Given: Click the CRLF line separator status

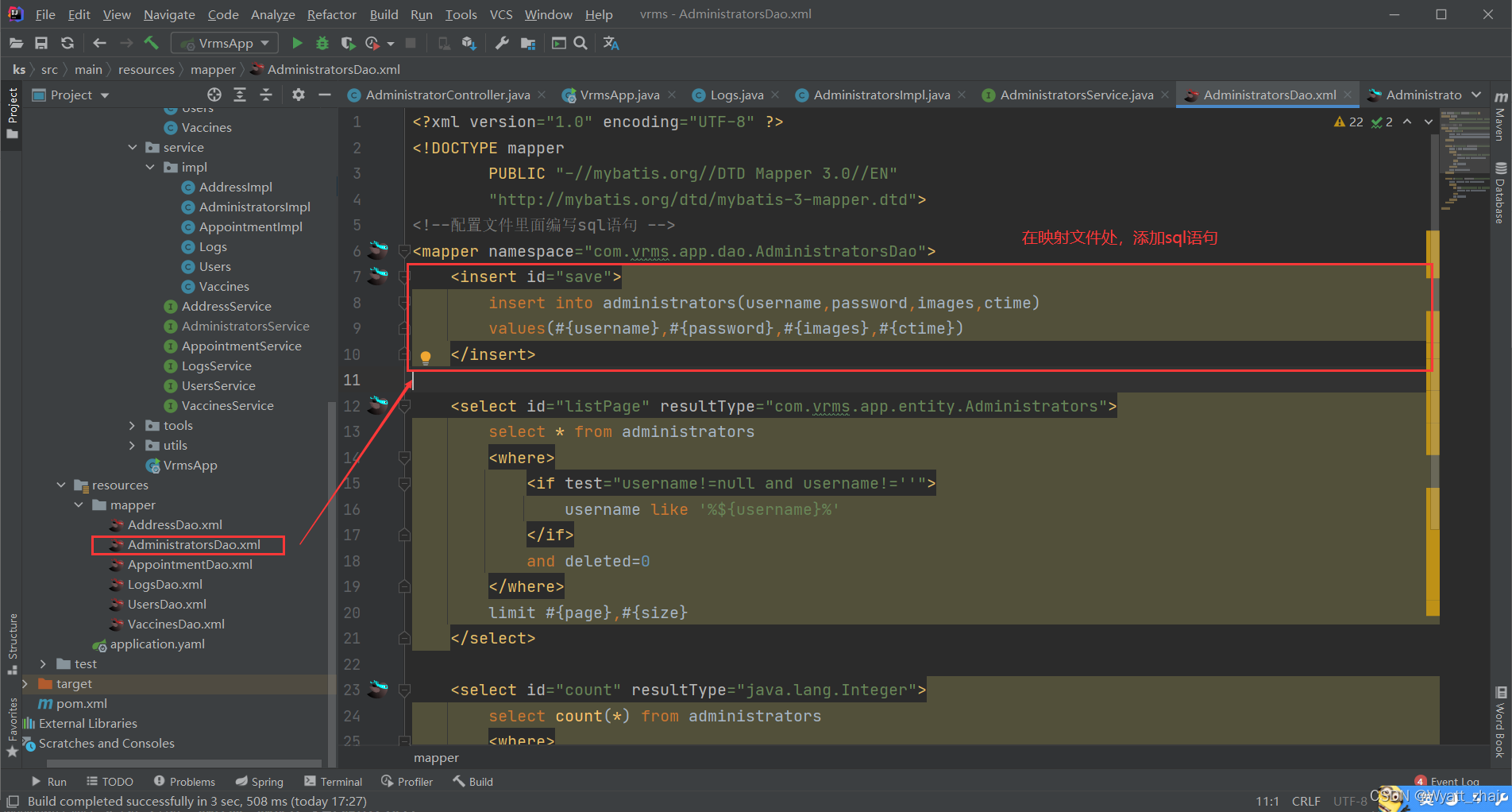Looking at the screenshot, I should (1306, 801).
